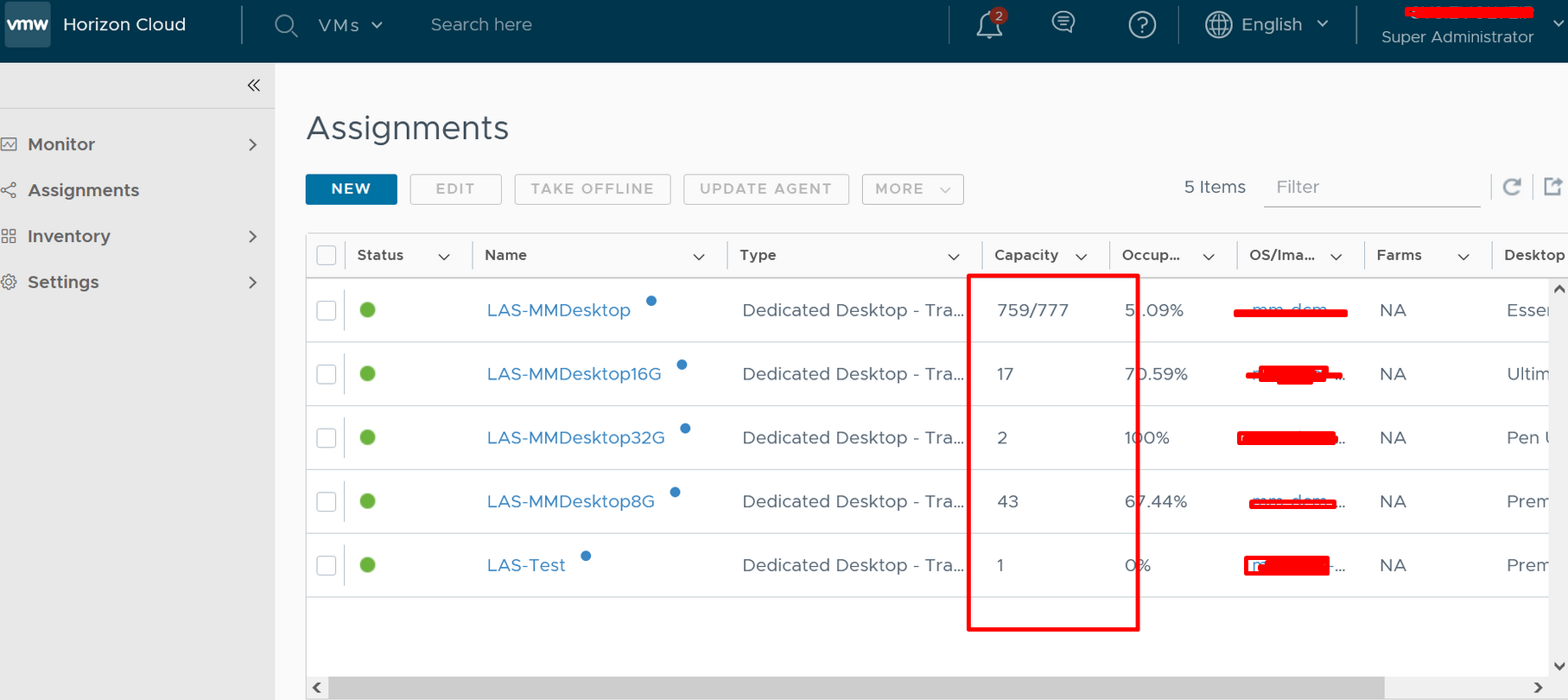Check the LAS-MMDesktop32G row checkbox
This screenshot has height=700, width=1568.
pyautogui.click(x=327, y=438)
